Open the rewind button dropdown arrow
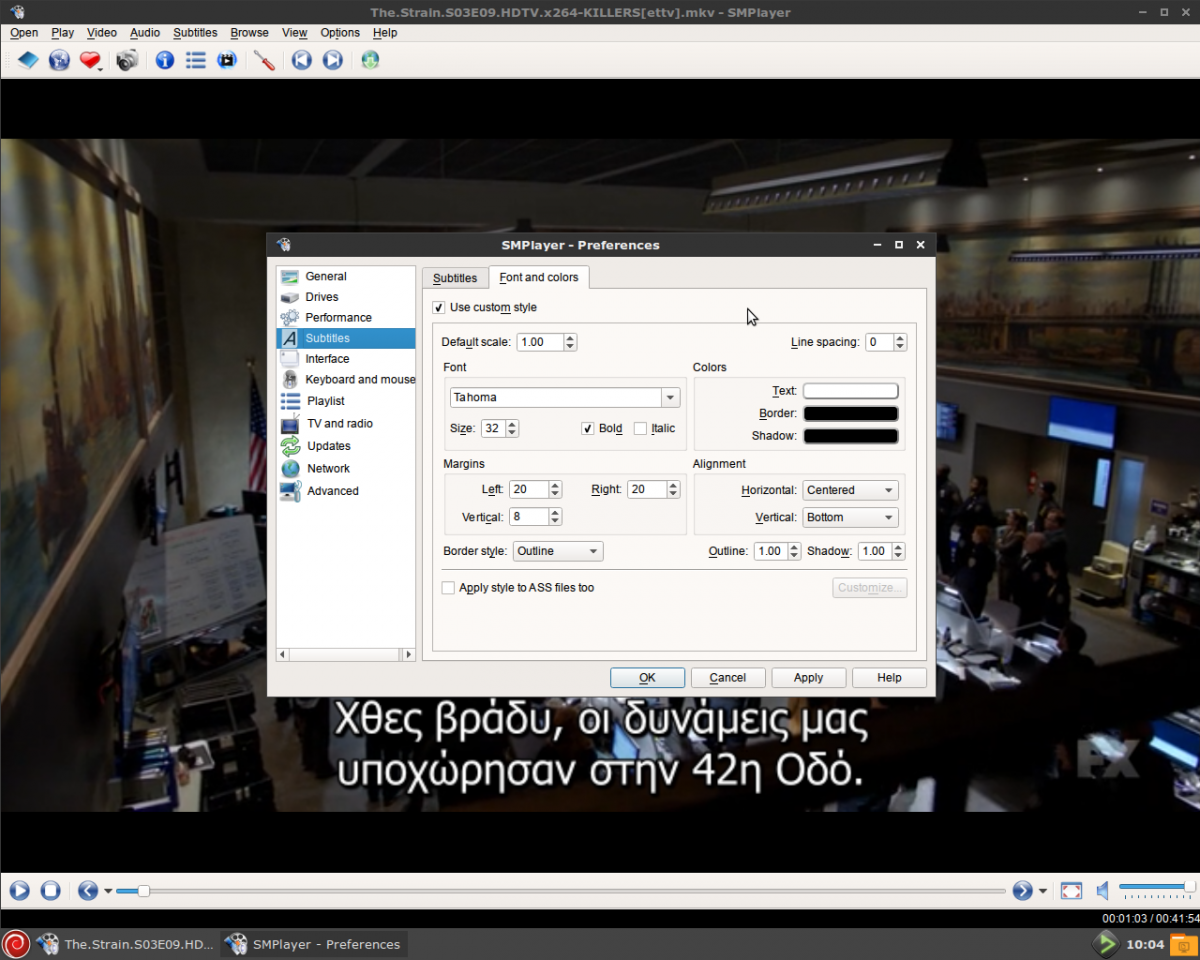The image size is (1200, 960). [x=108, y=891]
